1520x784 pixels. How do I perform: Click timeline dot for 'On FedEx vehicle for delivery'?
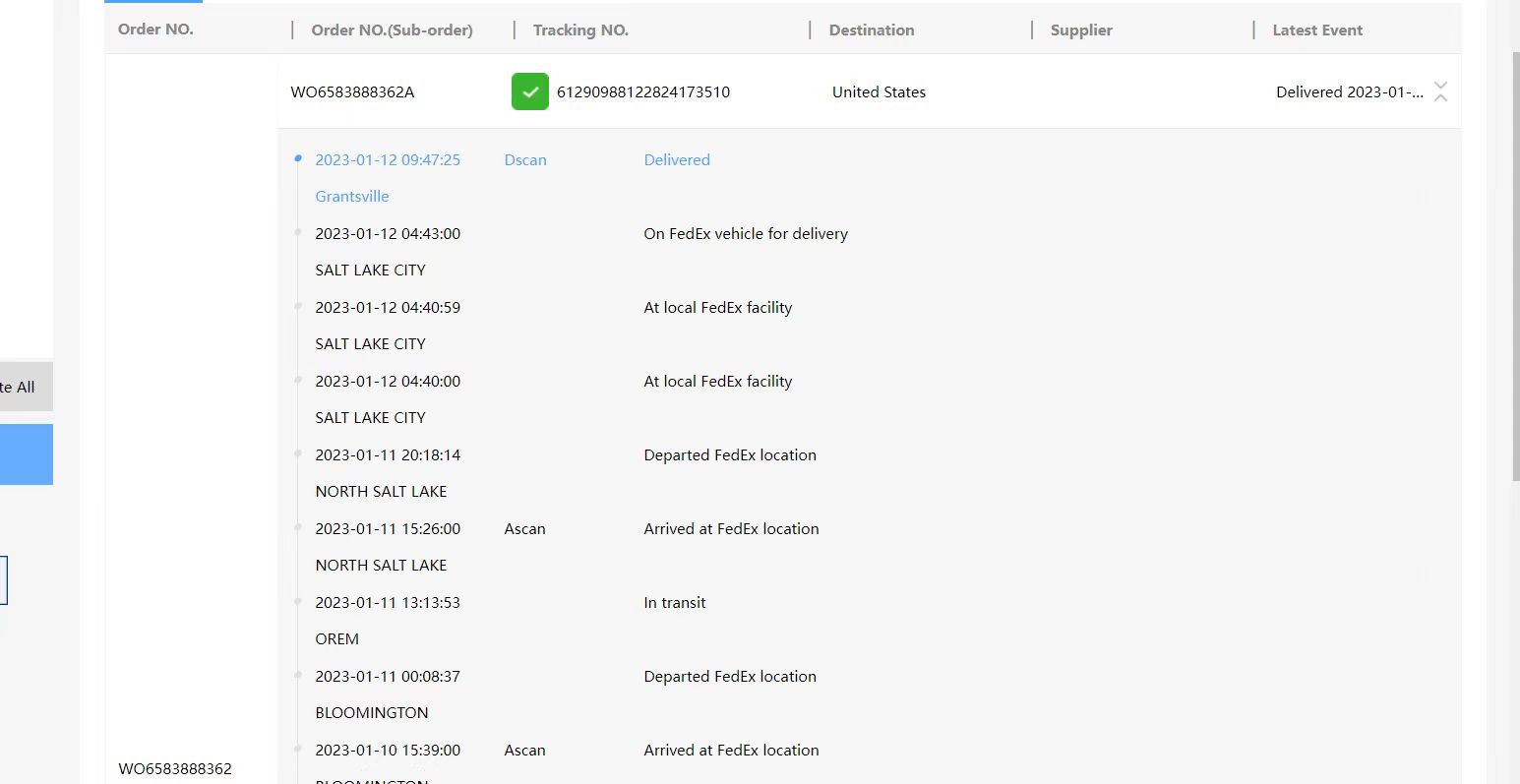298,232
